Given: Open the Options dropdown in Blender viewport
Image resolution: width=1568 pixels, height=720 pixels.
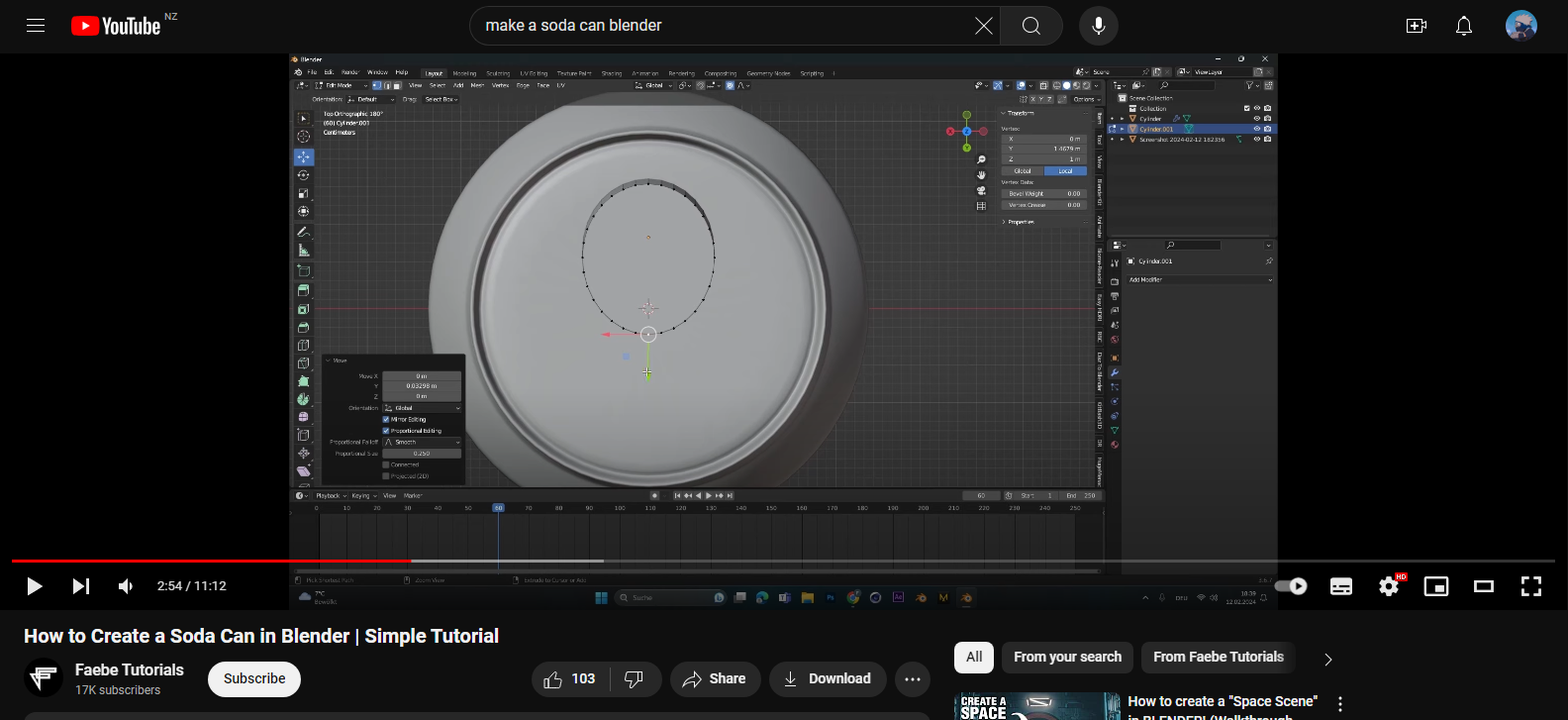Looking at the screenshot, I should 1087,99.
